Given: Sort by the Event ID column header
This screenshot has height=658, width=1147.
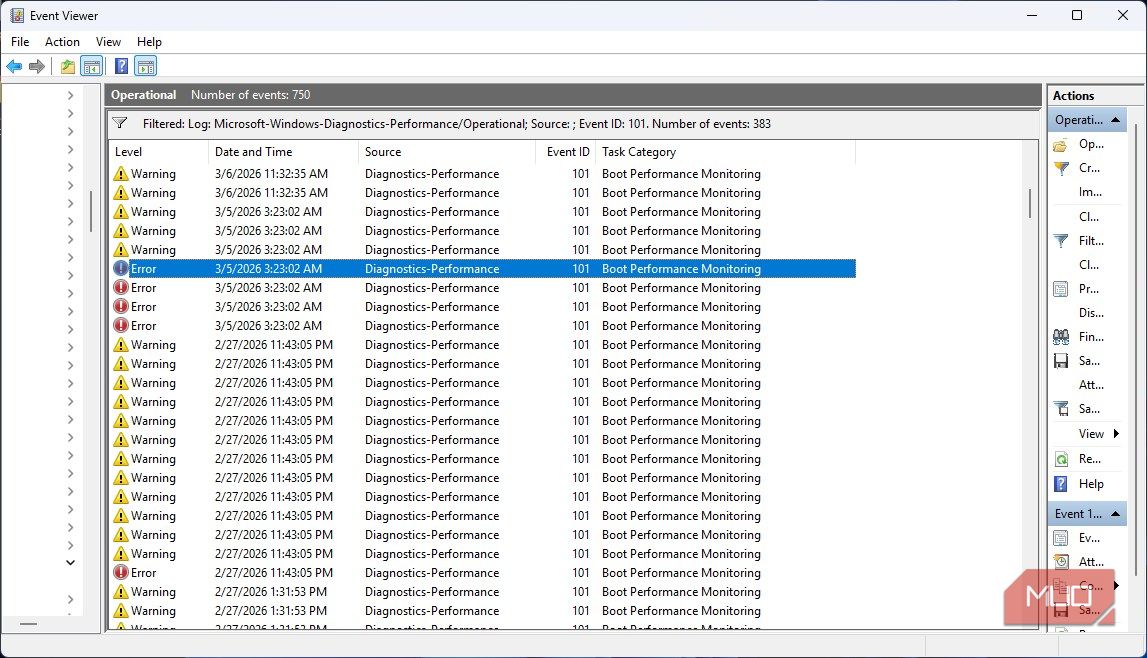Looking at the screenshot, I should pyautogui.click(x=566, y=152).
